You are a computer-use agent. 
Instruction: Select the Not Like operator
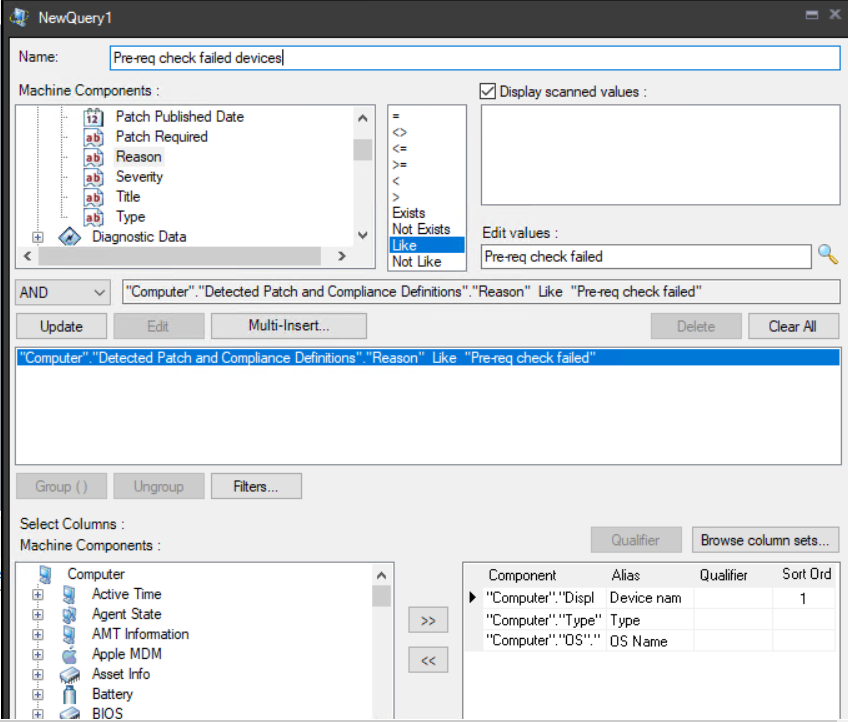(415, 261)
